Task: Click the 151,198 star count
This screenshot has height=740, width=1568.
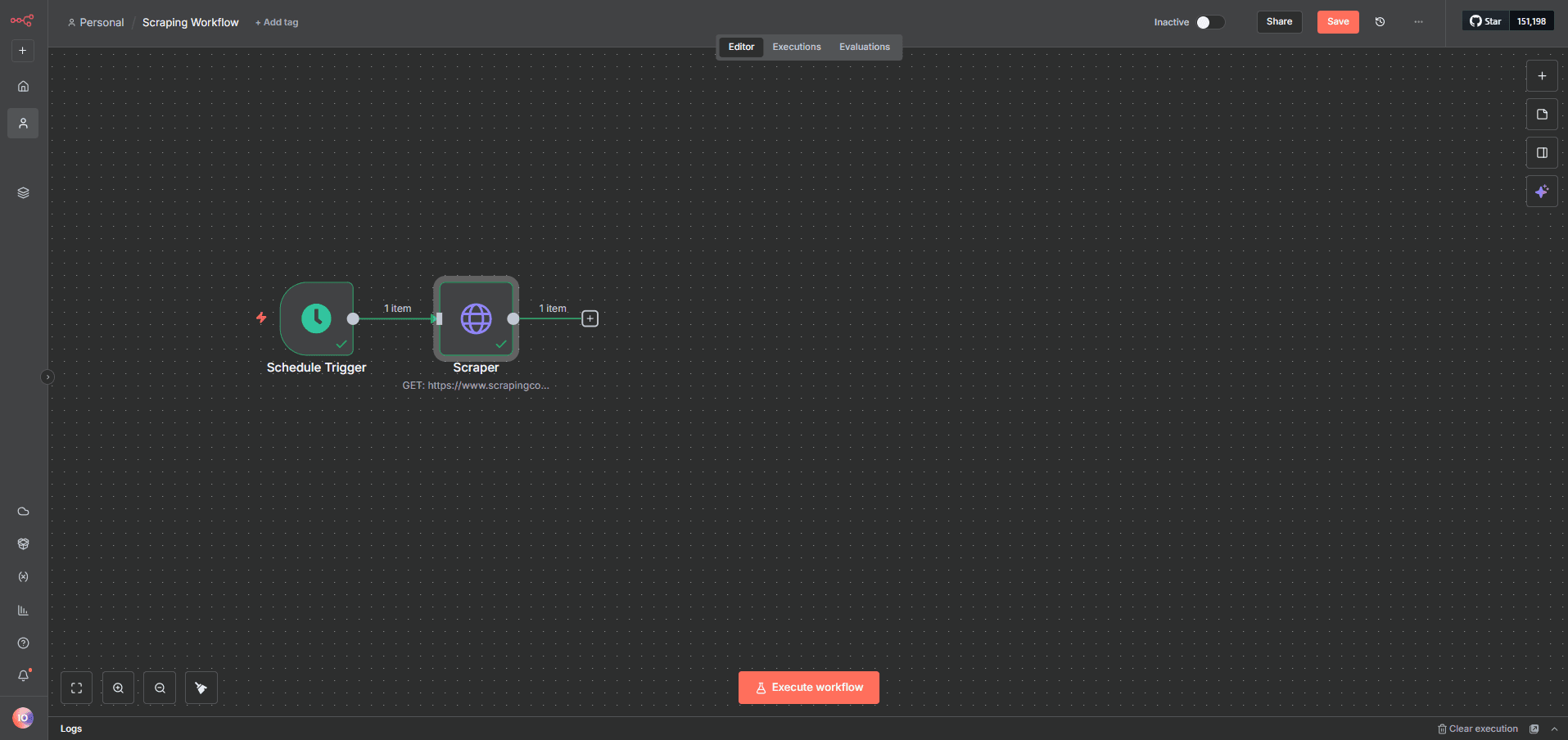Action: tap(1531, 21)
